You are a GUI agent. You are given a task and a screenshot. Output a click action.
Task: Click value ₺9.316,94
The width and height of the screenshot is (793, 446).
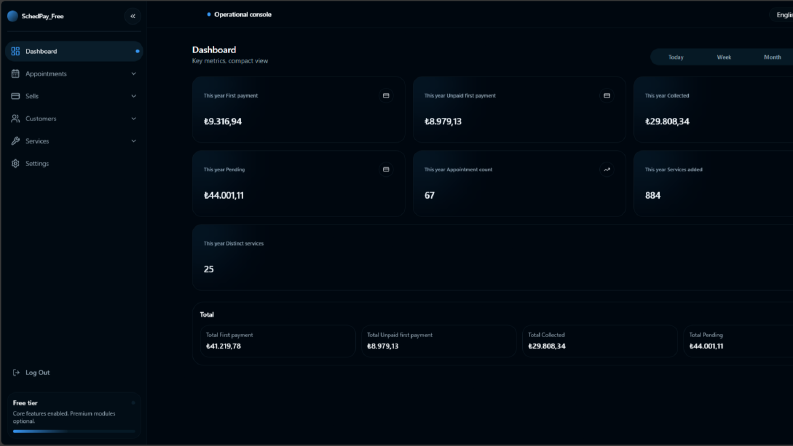point(223,121)
